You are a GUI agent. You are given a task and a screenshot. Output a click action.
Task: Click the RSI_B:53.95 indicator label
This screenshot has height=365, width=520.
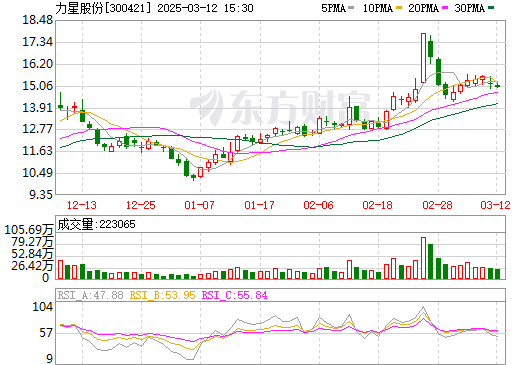point(162,295)
